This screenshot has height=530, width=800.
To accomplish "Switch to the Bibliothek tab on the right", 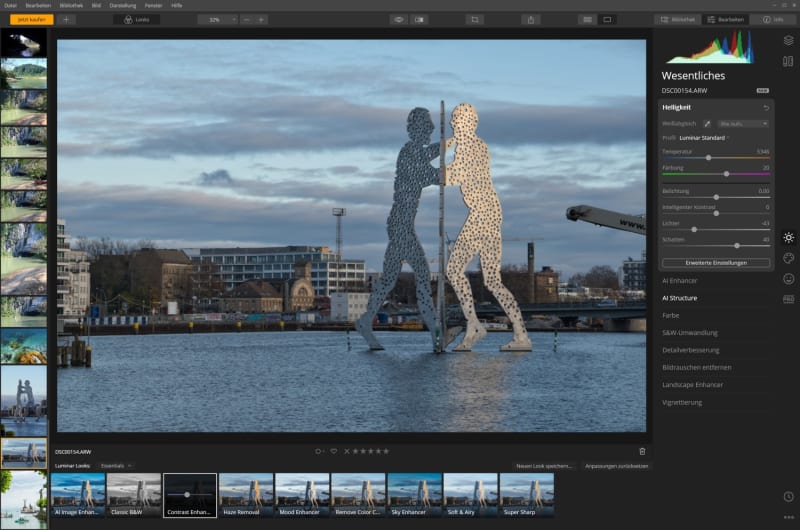I will 677,19.
